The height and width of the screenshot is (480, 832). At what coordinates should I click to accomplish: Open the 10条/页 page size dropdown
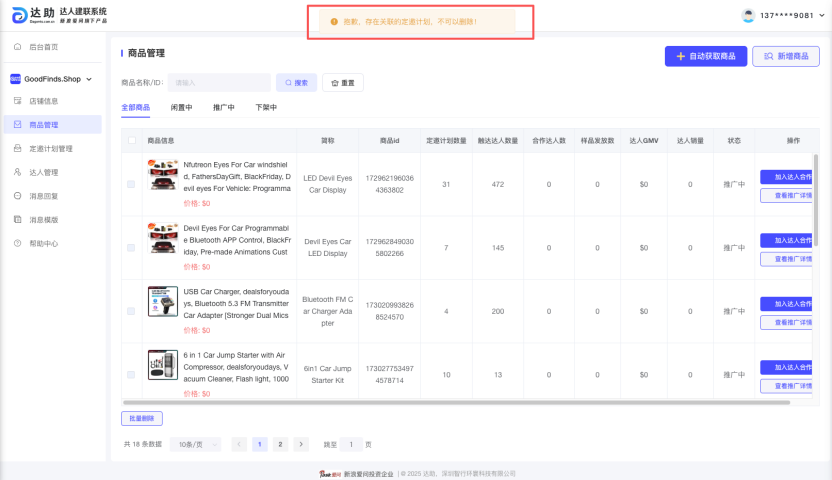(195, 444)
